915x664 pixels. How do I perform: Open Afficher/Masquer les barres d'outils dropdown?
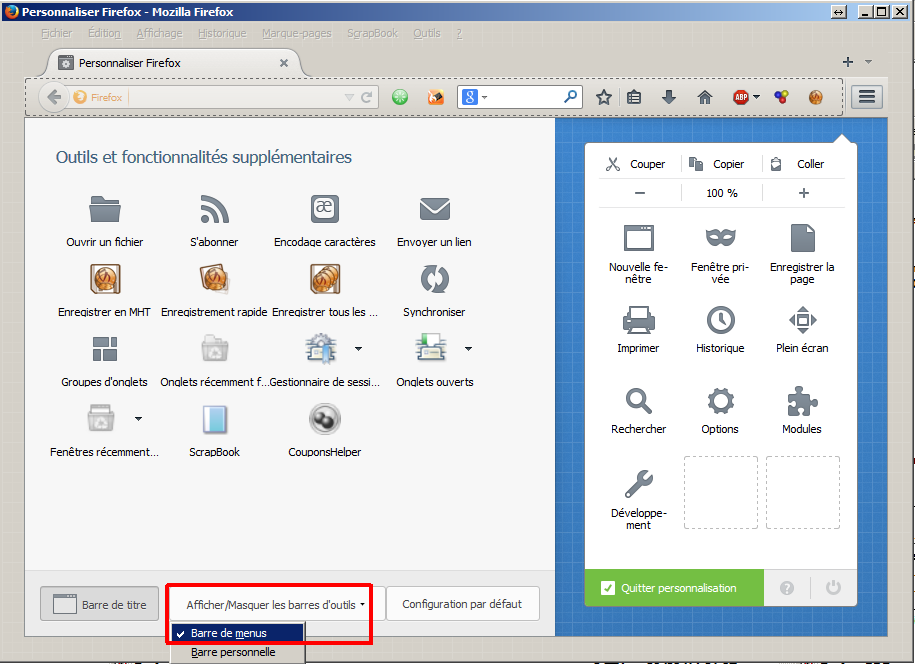pos(276,604)
